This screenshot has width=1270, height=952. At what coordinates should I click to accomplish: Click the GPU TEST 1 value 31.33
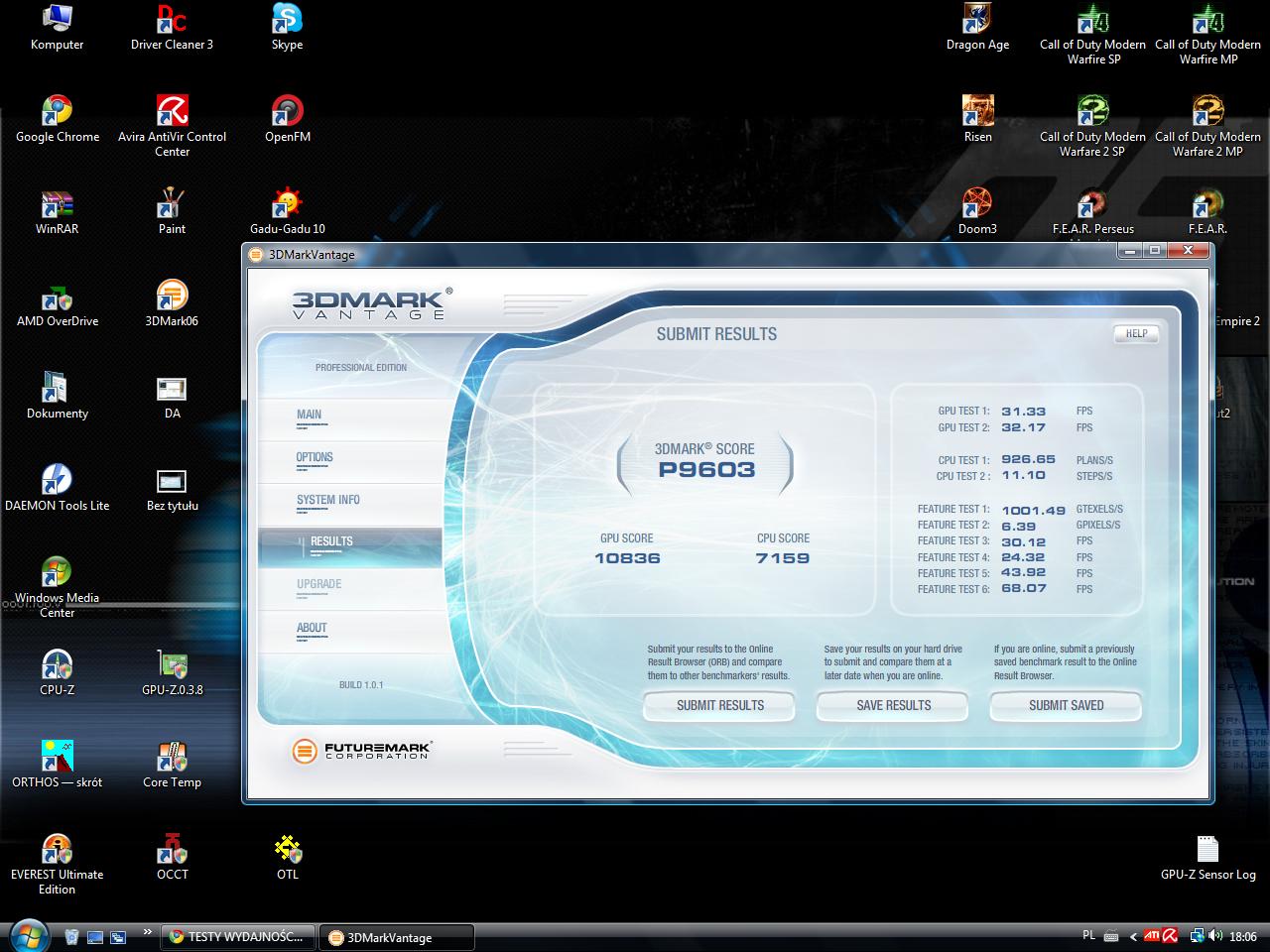1023,412
